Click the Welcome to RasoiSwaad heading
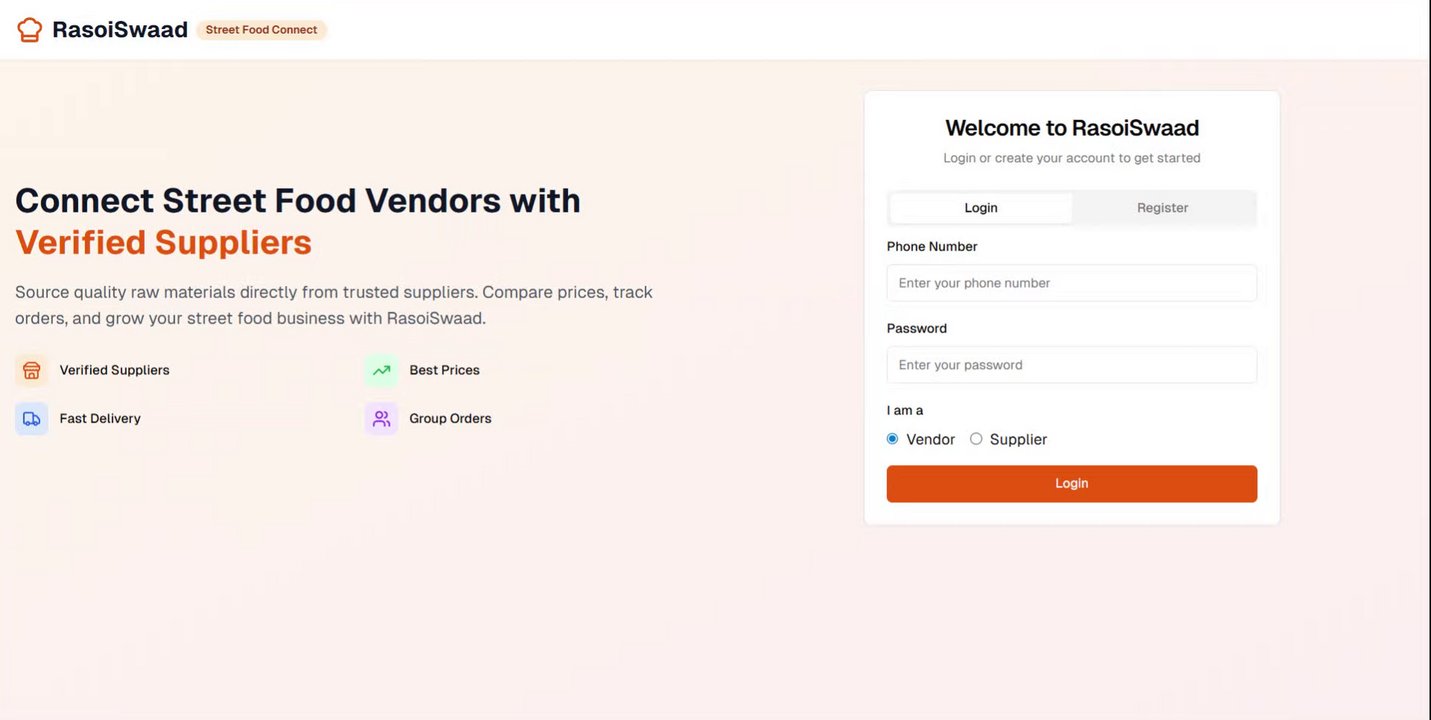Viewport: 1431px width, 720px height. 1071,128
